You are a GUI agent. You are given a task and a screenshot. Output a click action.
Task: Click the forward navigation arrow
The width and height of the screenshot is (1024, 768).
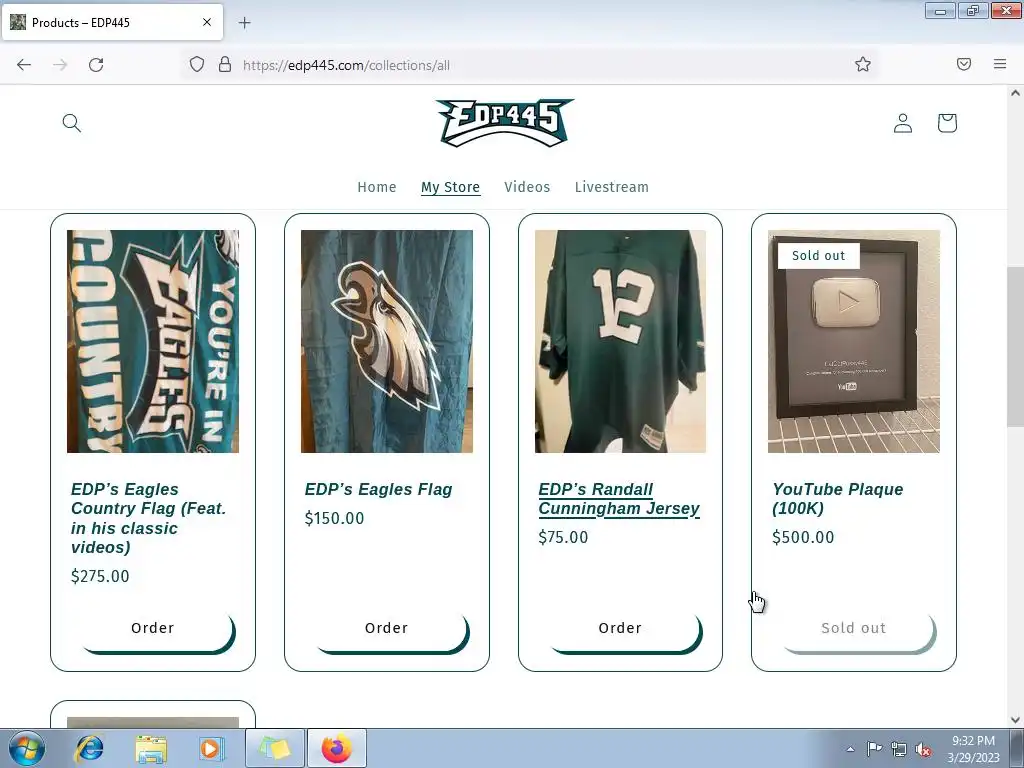[x=60, y=65]
